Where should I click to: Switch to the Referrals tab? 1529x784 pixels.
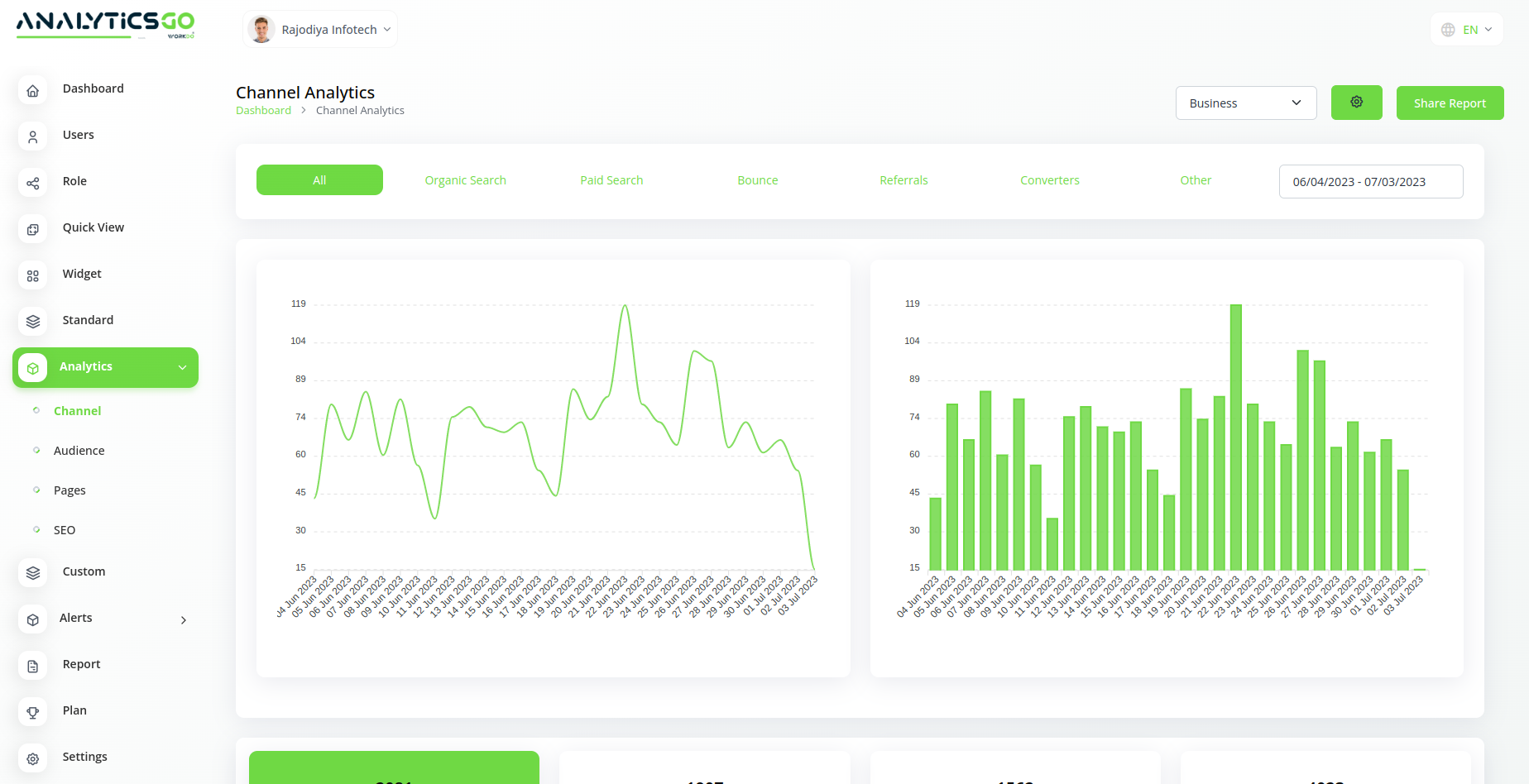tap(903, 180)
